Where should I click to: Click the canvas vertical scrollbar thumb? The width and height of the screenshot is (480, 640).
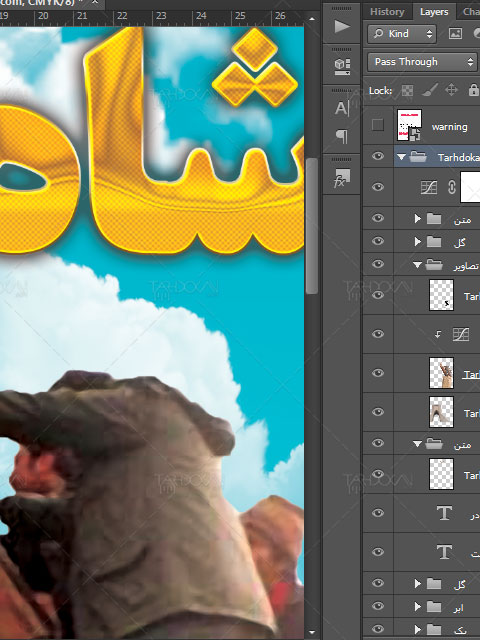pos(312,226)
